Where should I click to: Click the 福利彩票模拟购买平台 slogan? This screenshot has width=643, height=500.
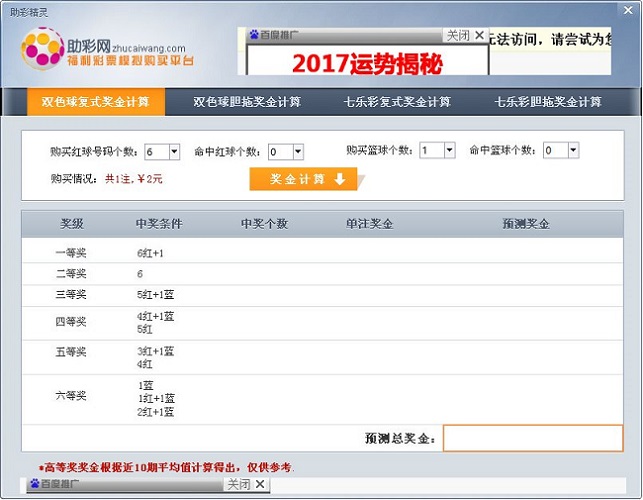click(x=130, y=61)
